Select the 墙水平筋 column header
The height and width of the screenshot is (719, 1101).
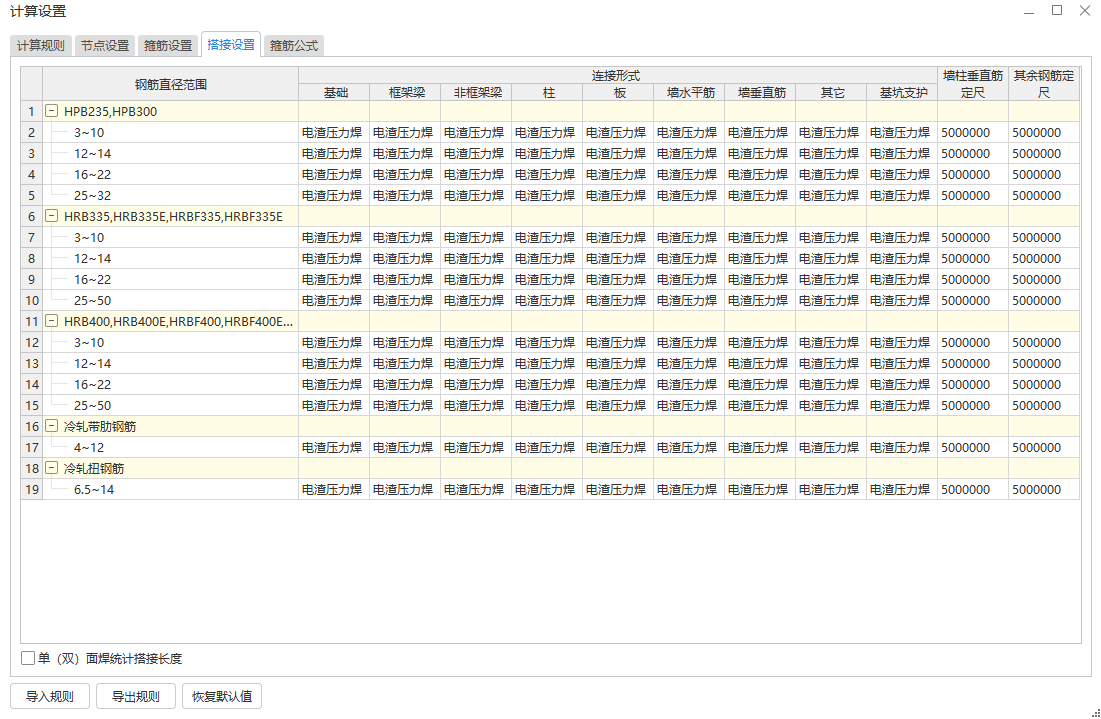pos(690,93)
